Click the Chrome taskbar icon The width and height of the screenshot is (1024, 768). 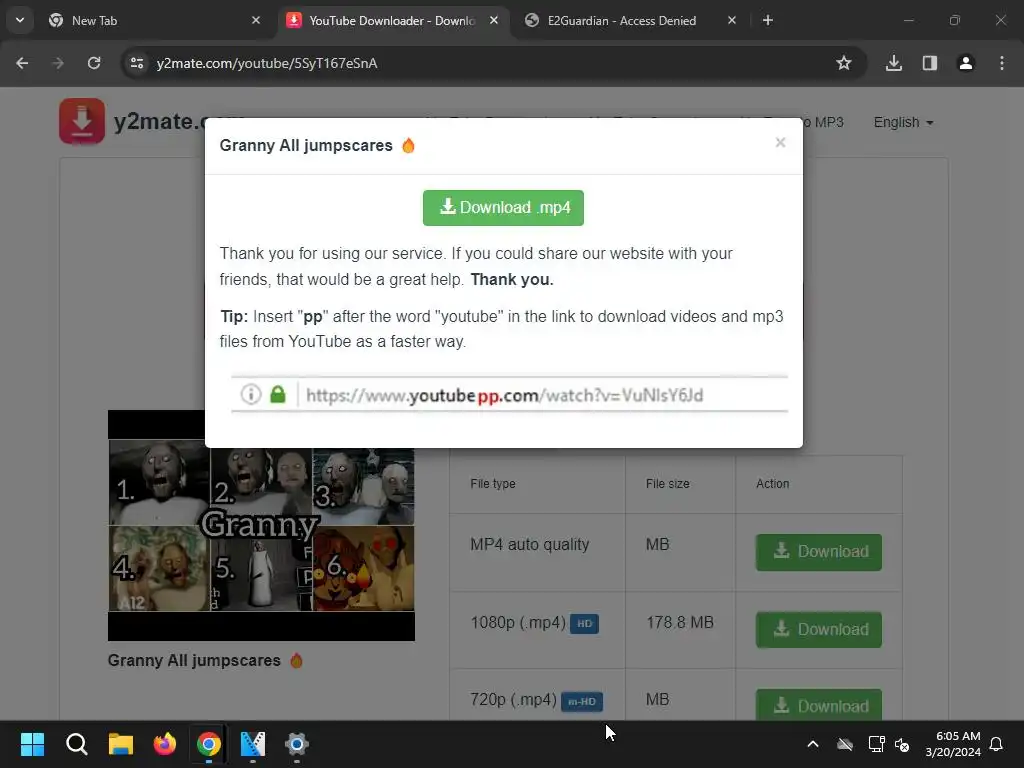(209, 744)
